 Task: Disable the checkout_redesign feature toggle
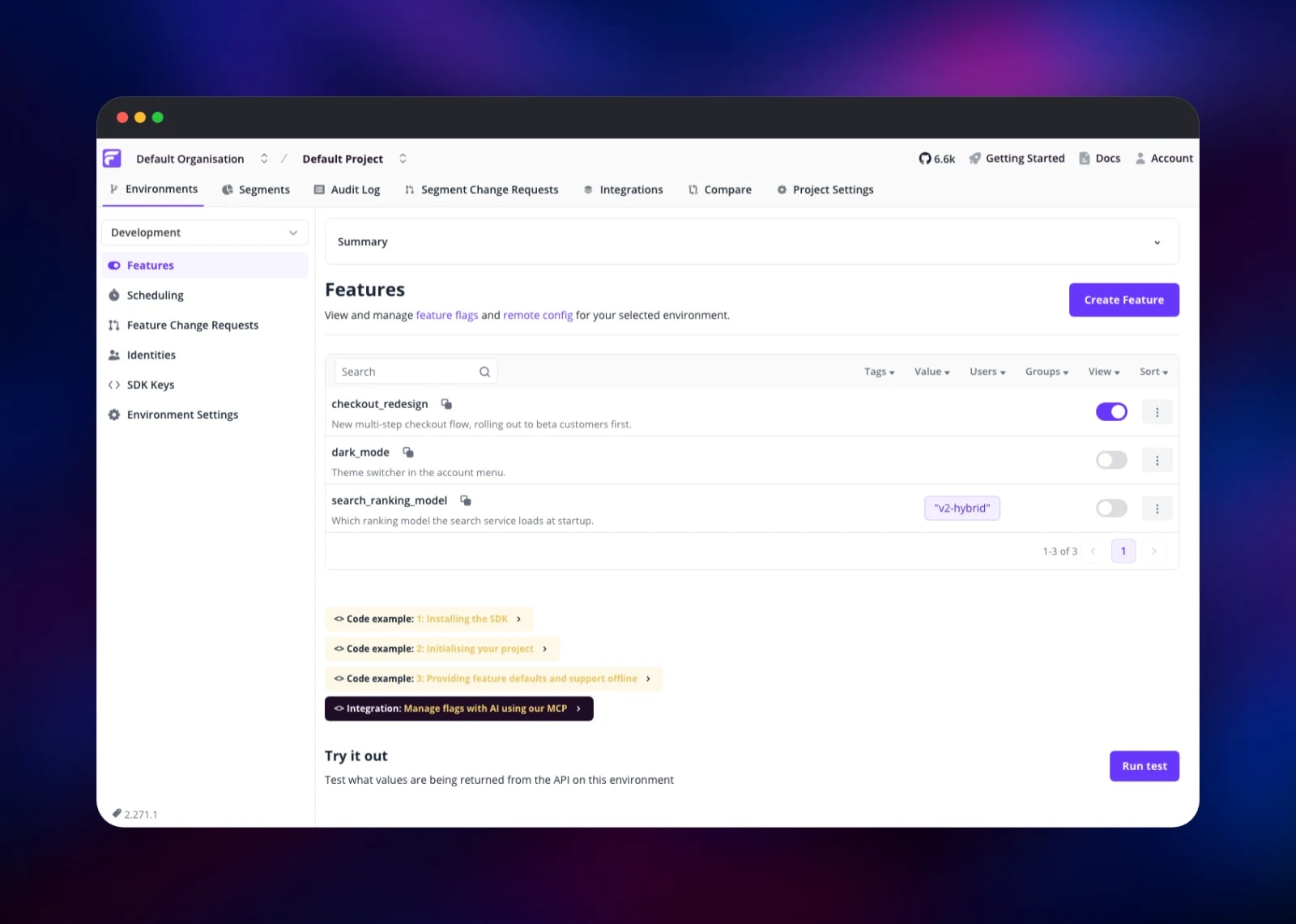(x=1111, y=412)
